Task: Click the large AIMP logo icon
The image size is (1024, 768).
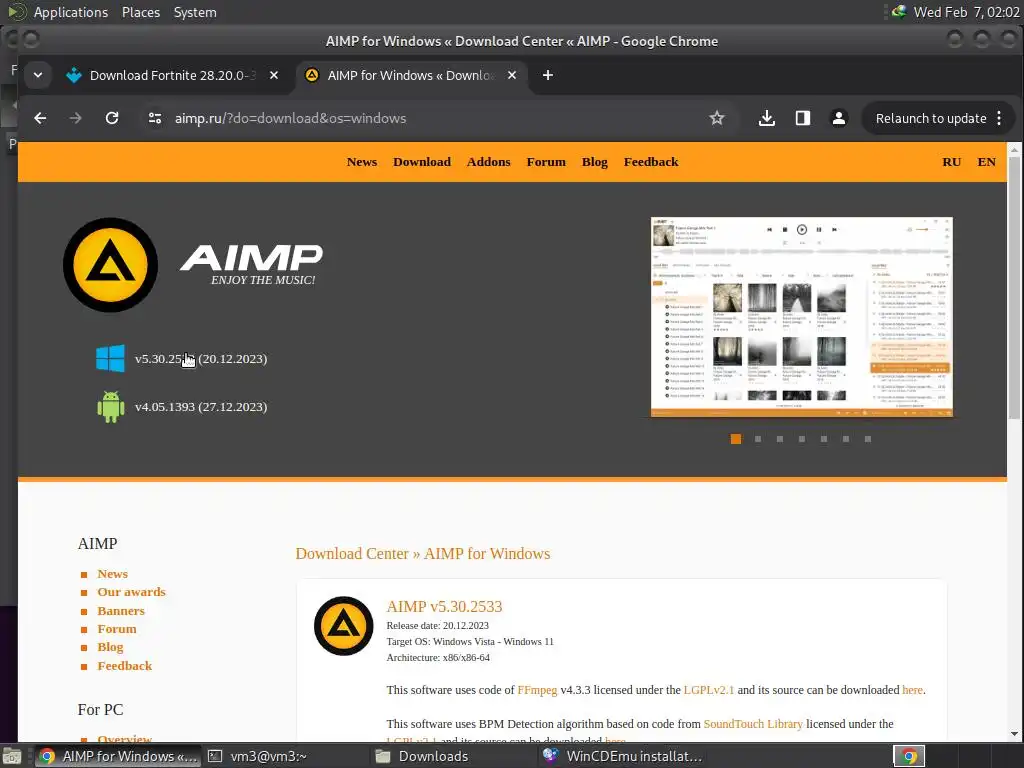Action: pyautogui.click(x=110, y=264)
